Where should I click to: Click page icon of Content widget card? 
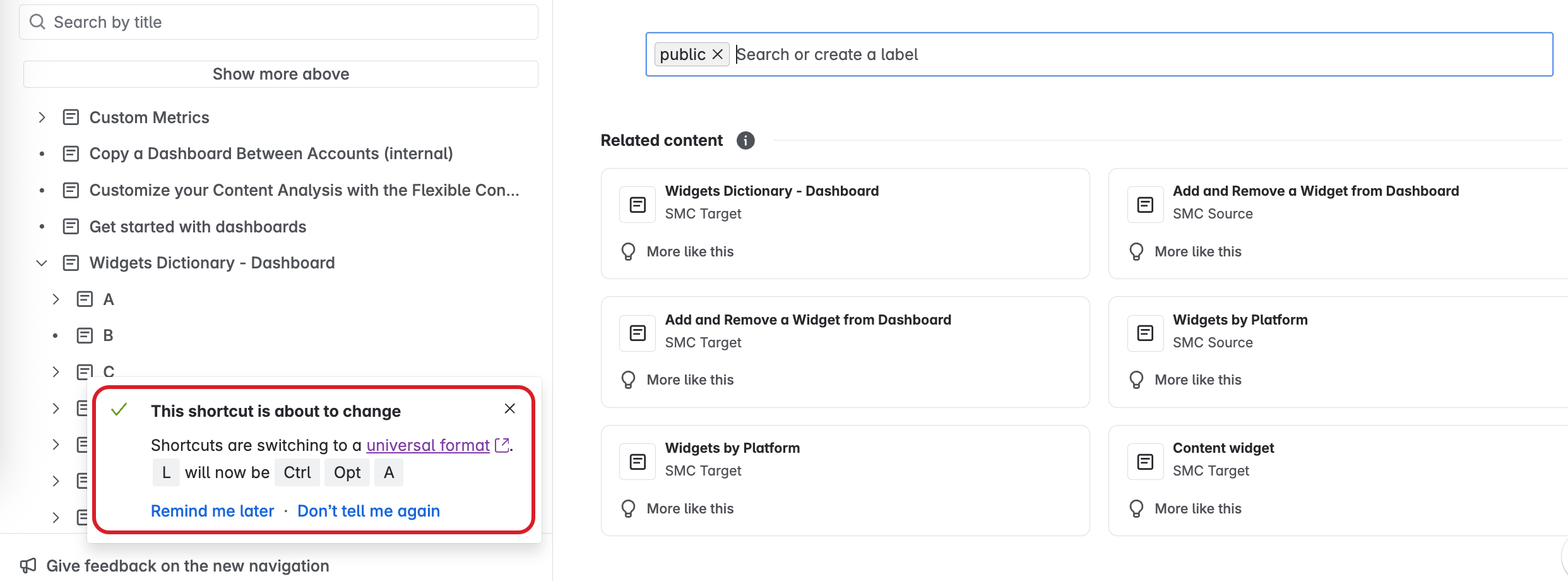pos(1145,462)
